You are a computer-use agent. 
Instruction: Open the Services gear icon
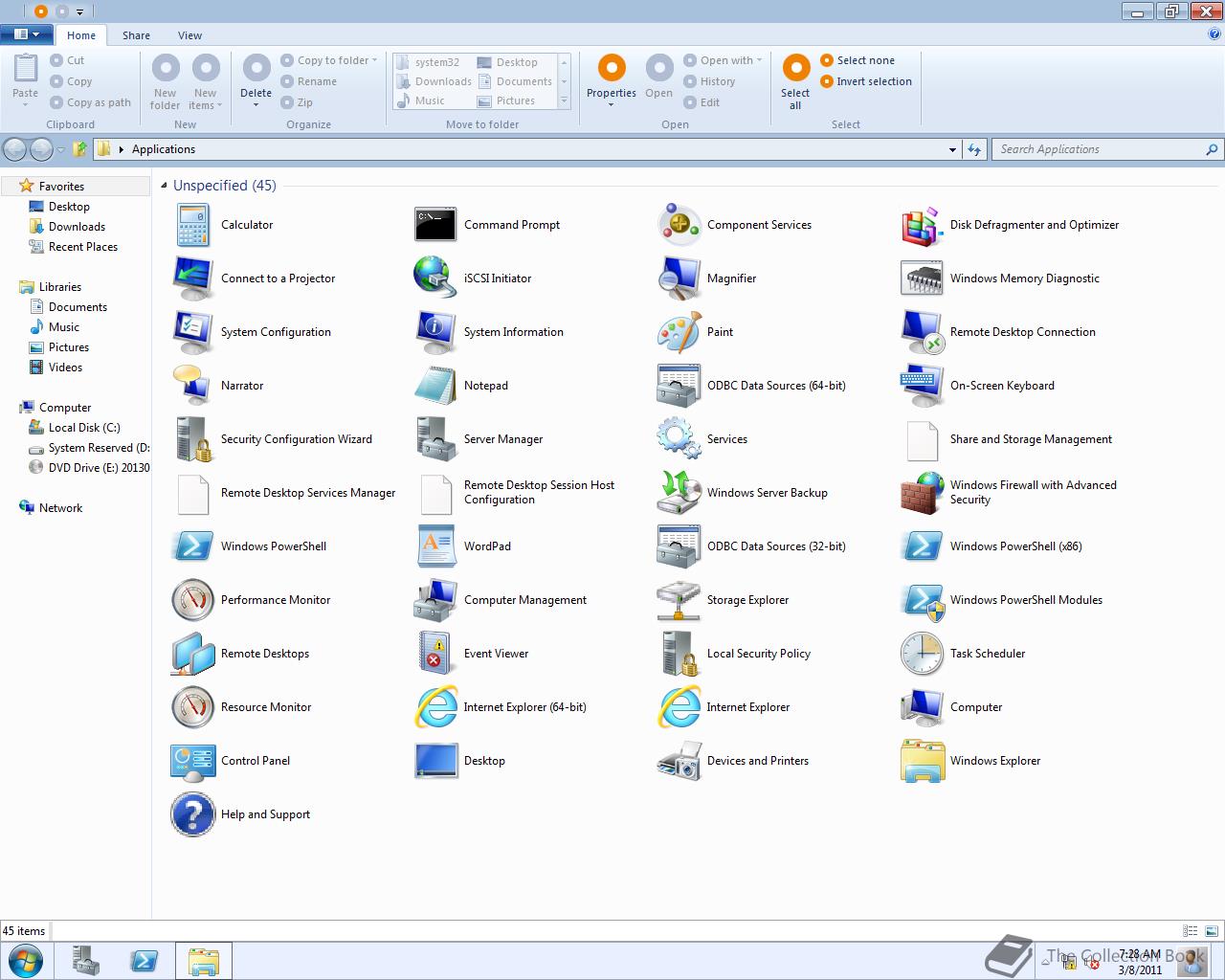coord(679,439)
